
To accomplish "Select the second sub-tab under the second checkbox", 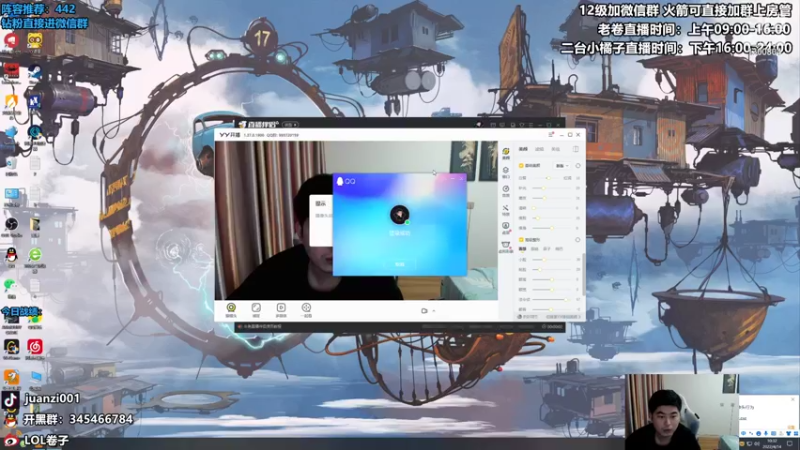I will pos(534,248).
